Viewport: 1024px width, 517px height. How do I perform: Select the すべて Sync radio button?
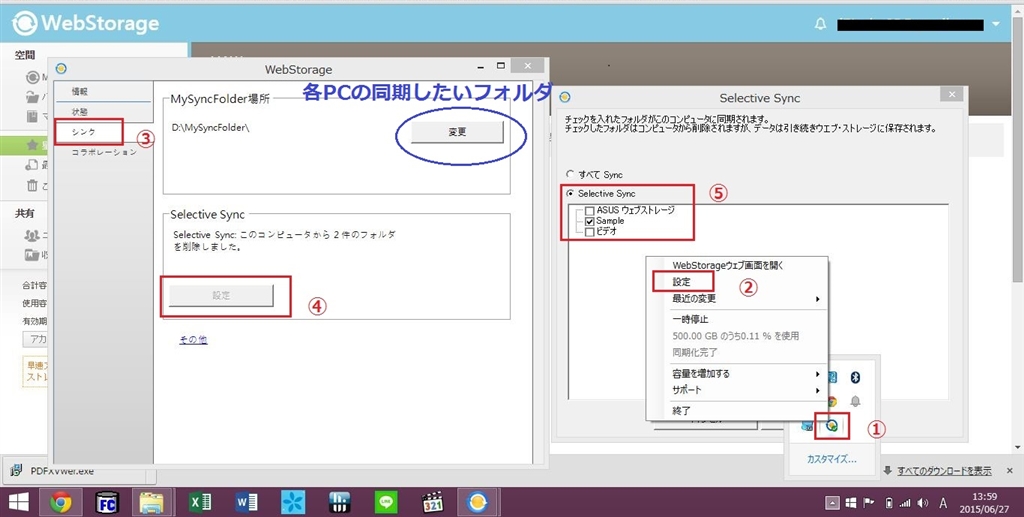[570, 174]
